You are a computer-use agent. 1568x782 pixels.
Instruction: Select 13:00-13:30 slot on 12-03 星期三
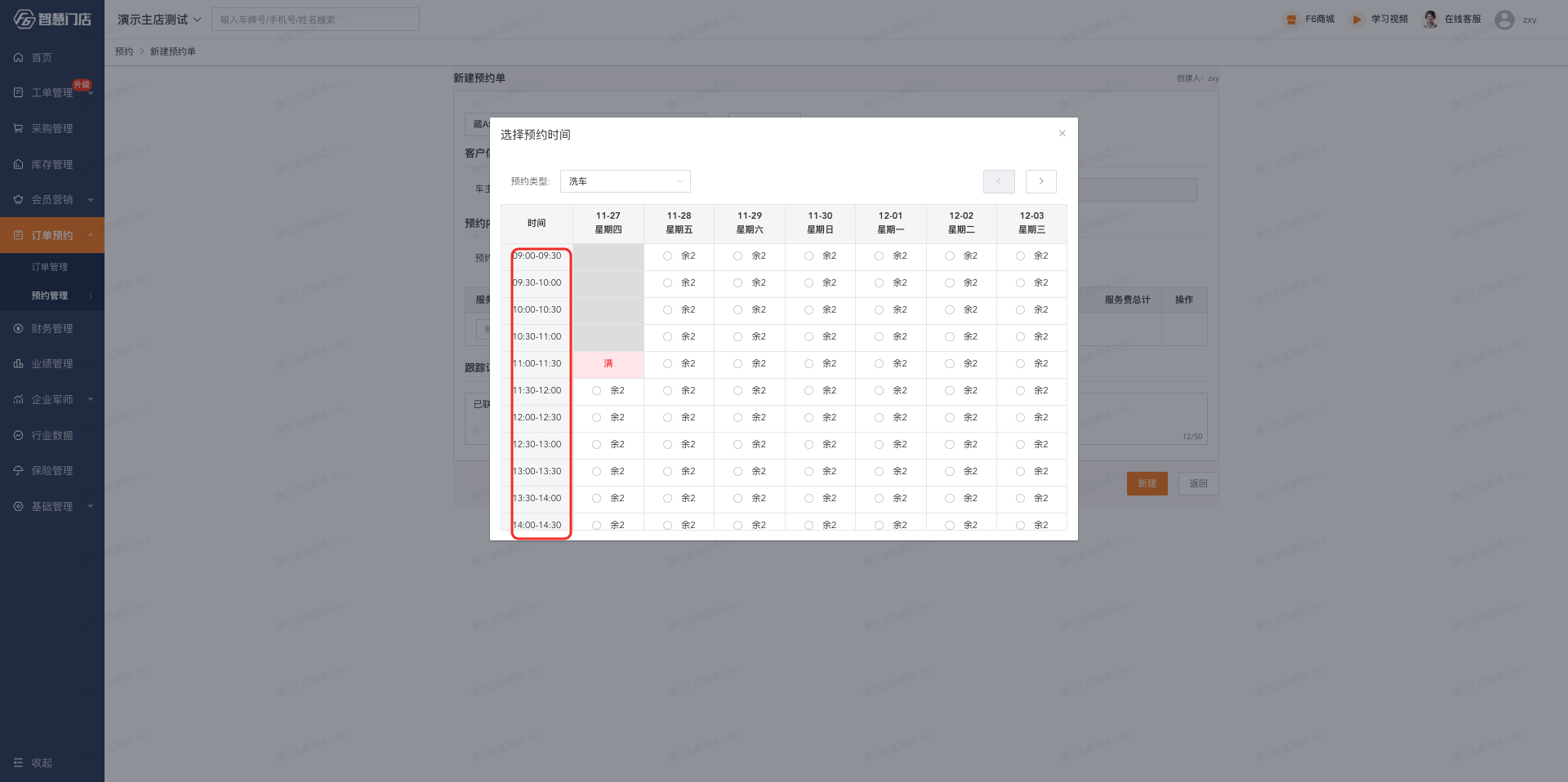pyautogui.click(x=1021, y=472)
